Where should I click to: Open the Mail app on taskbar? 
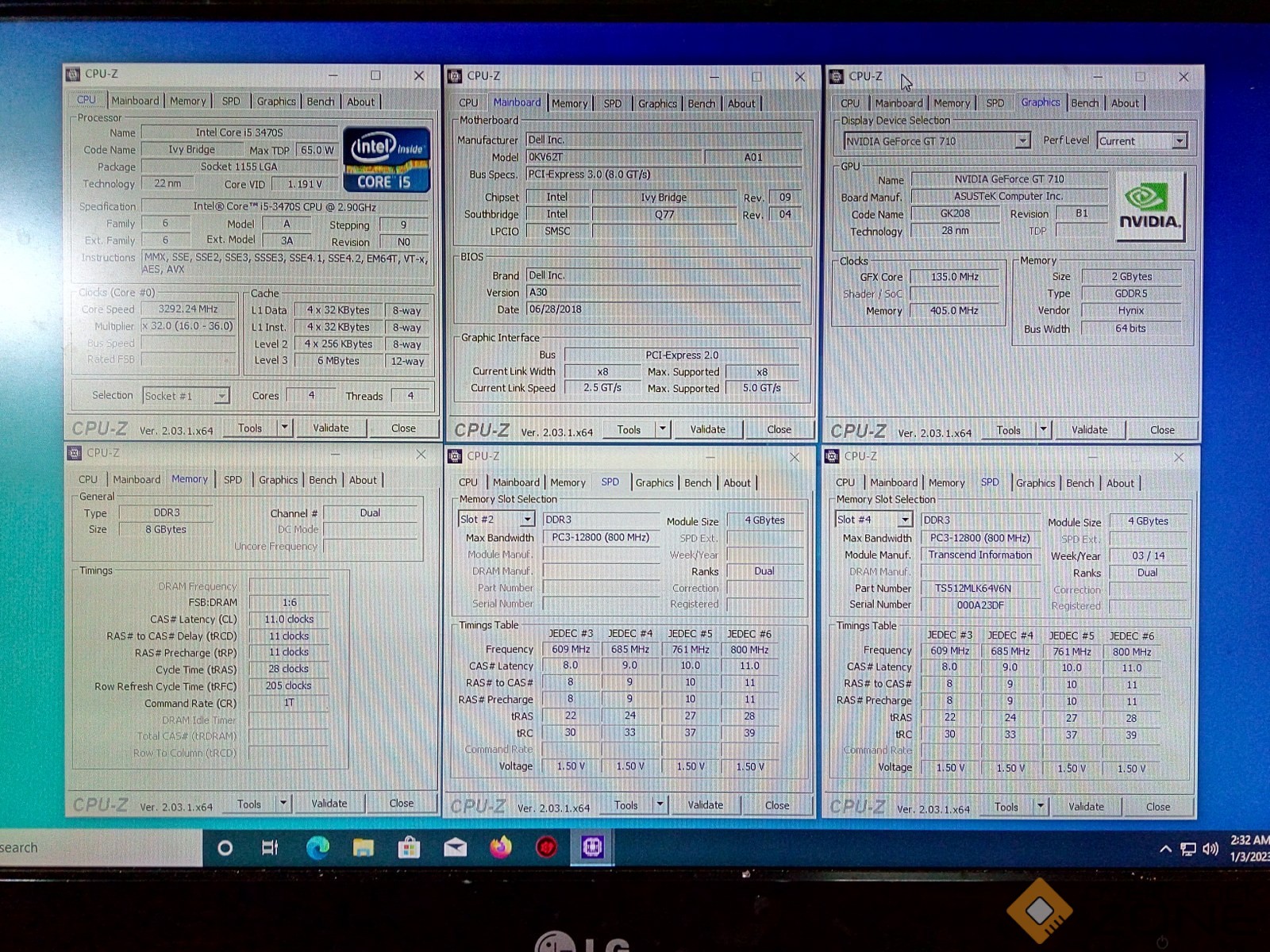(x=455, y=848)
